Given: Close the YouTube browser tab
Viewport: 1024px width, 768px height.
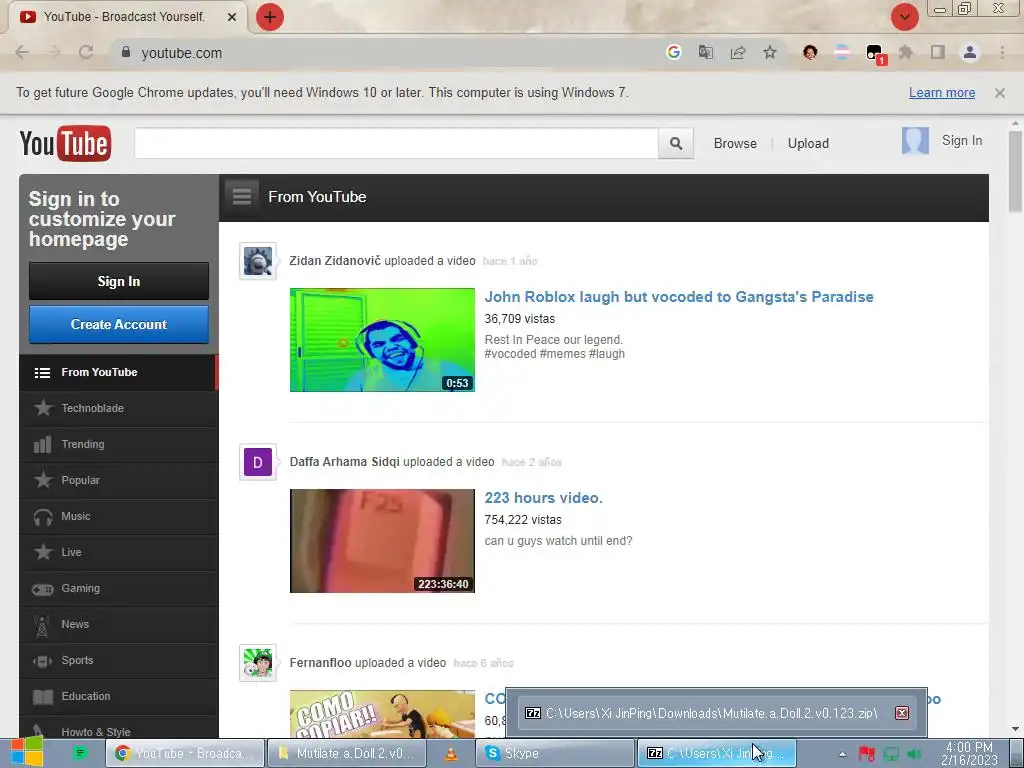Looking at the screenshot, I should point(232,17).
